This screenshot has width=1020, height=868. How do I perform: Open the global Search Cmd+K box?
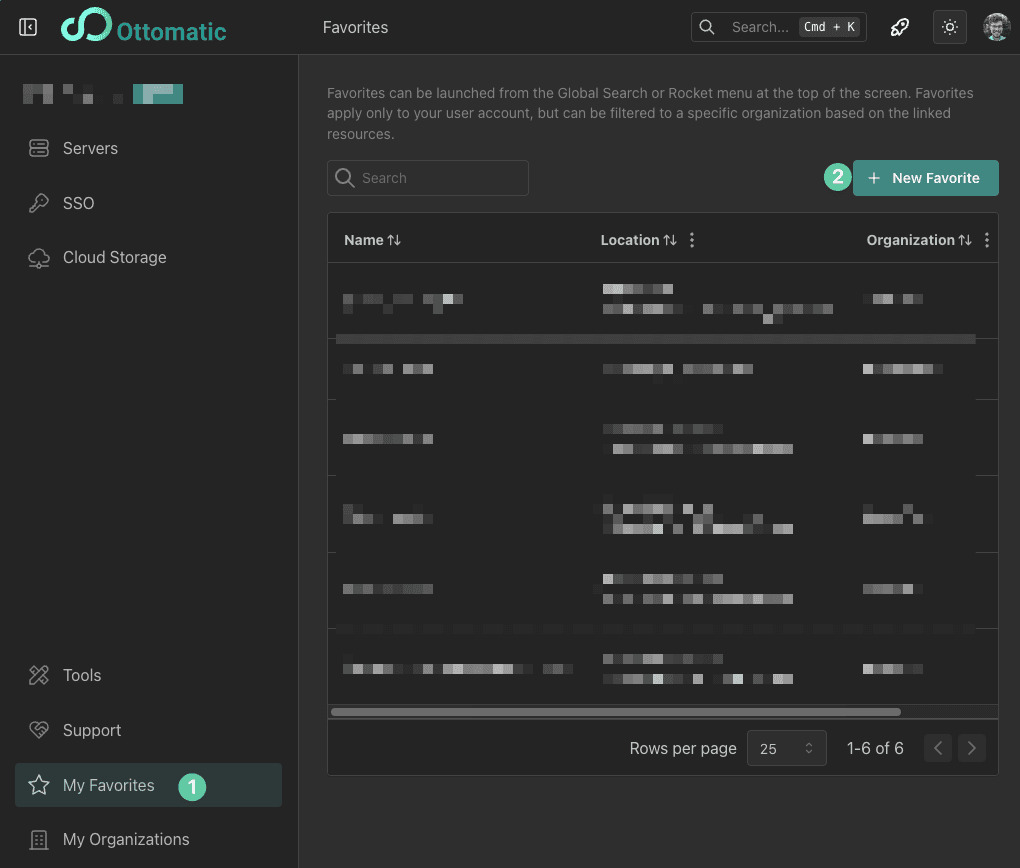[x=778, y=27]
